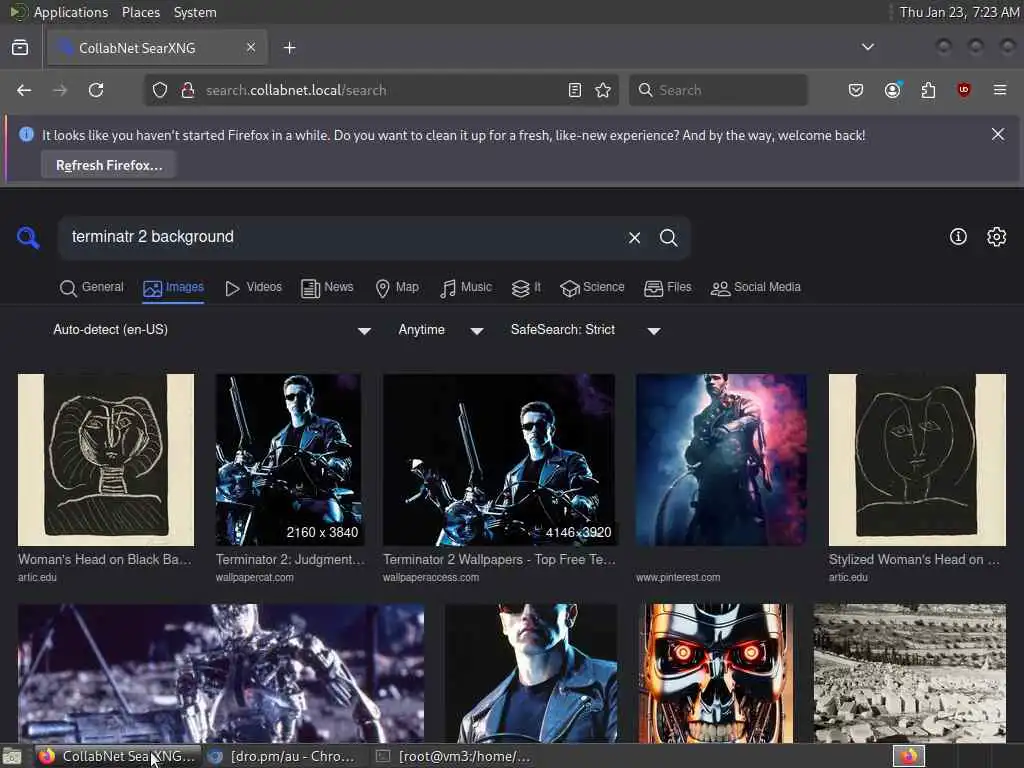Open the Anytime time range dropdown
Screen dimensions: 1024x768
coord(441,330)
